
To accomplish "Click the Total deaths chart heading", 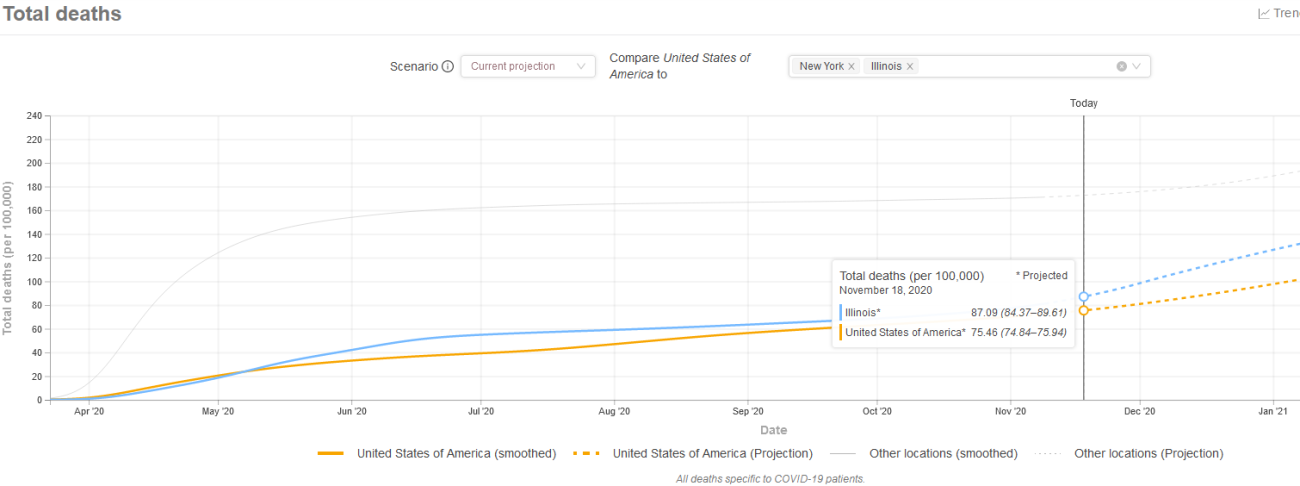I will 62,14.
